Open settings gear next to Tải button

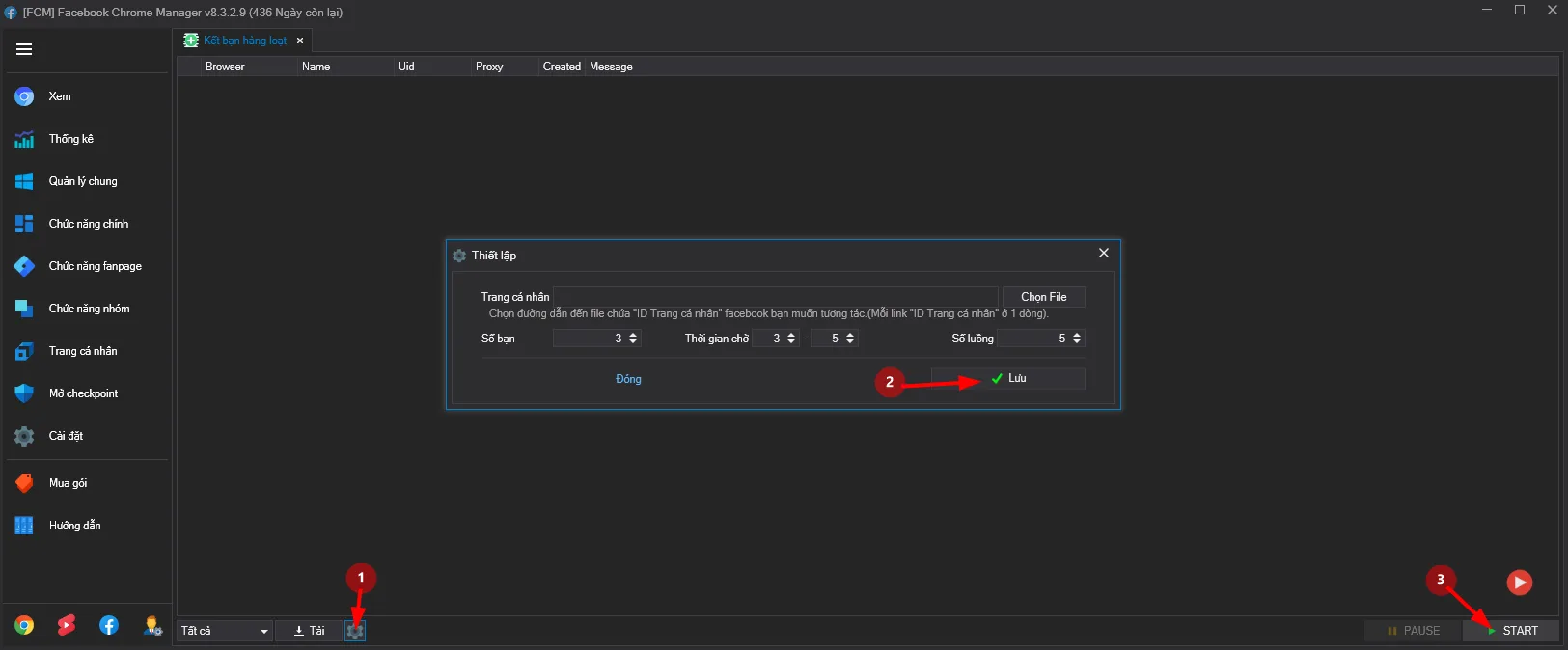355,631
